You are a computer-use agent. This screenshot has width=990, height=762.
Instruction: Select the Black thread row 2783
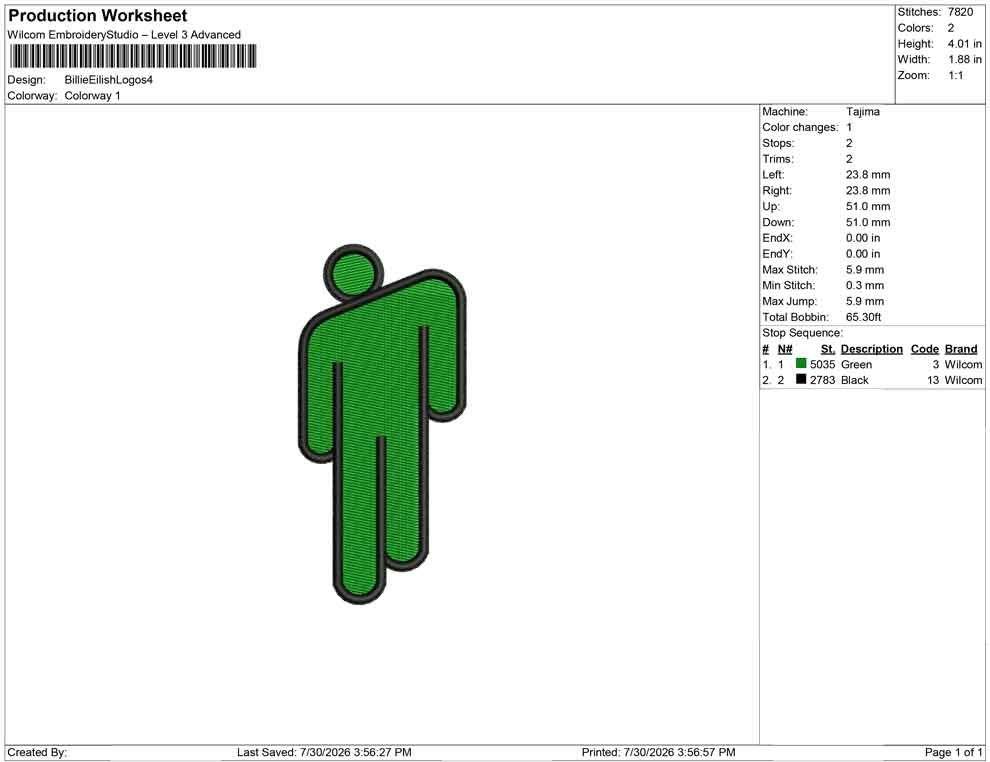[x=872, y=380]
